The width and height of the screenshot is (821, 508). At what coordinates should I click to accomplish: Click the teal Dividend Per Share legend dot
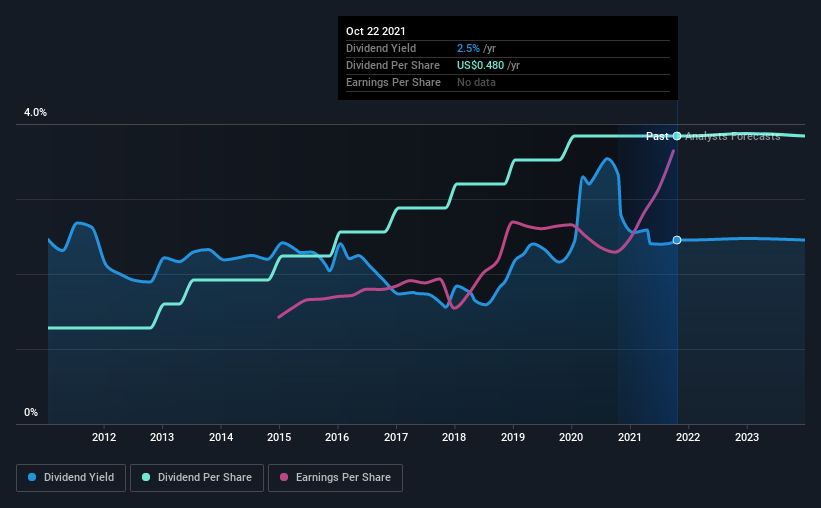[x=146, y=477]
